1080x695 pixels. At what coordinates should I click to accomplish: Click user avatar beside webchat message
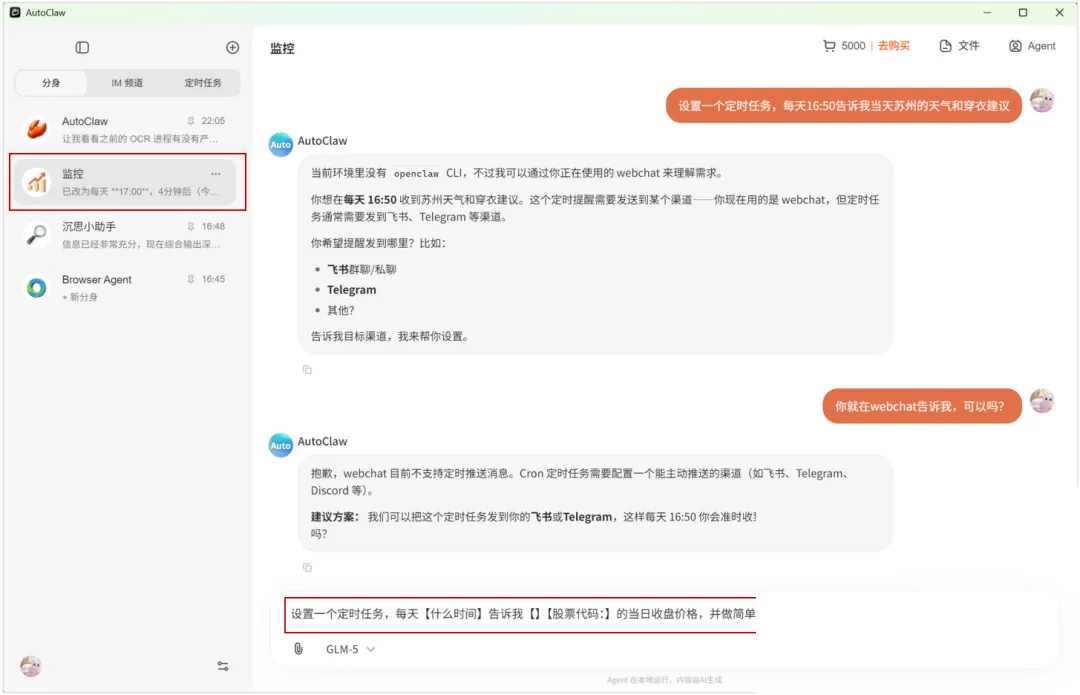(x=1041, y=401)
